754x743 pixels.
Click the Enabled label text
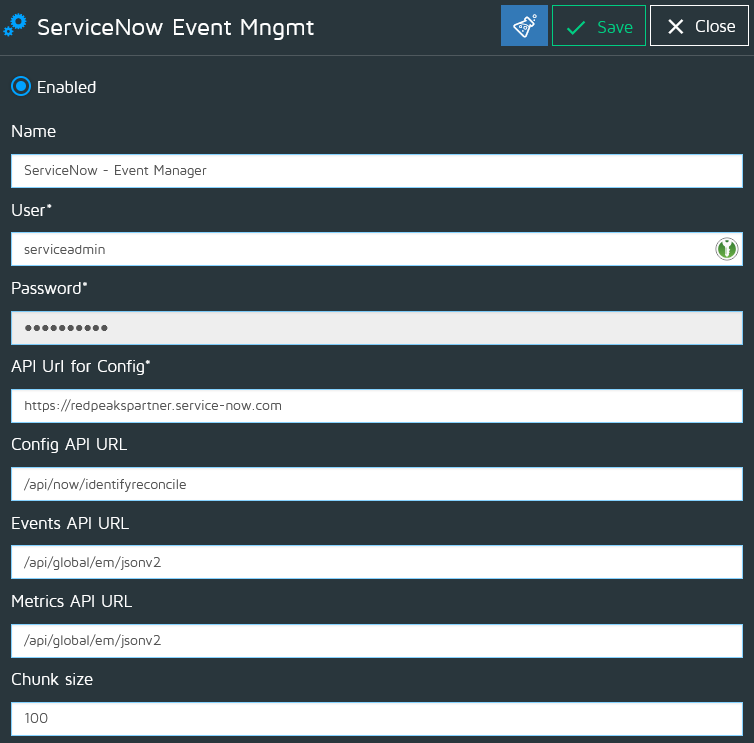coord(66,87)
